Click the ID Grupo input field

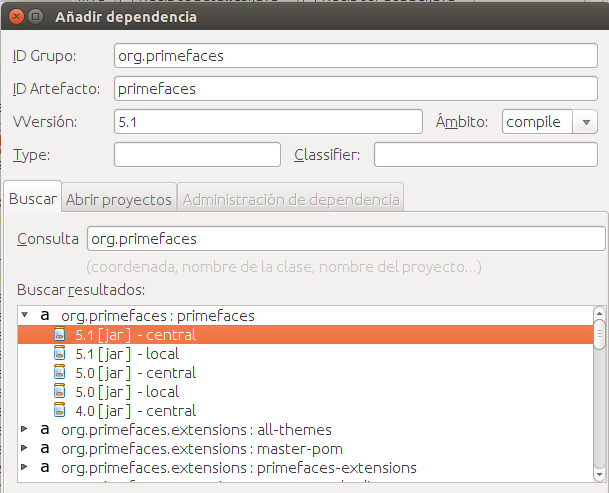356,56
